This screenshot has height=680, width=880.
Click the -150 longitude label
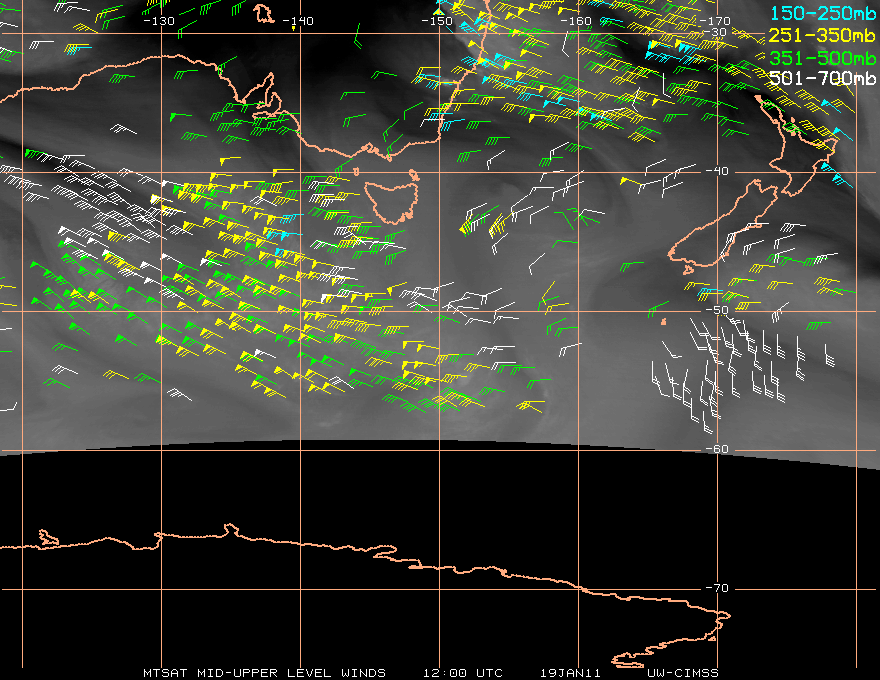[437, 21]
